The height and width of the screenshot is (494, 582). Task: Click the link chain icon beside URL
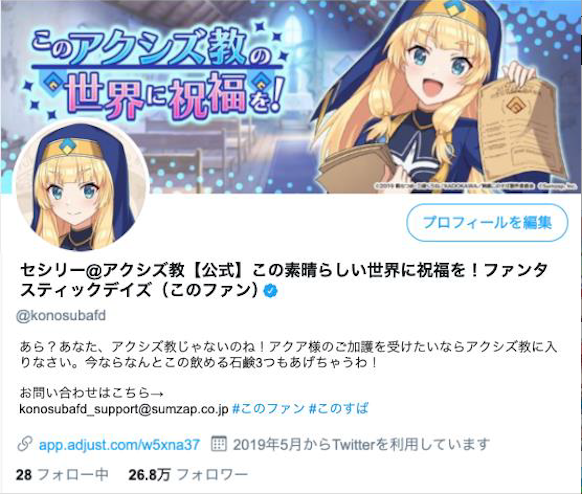[x=25, y=444]
